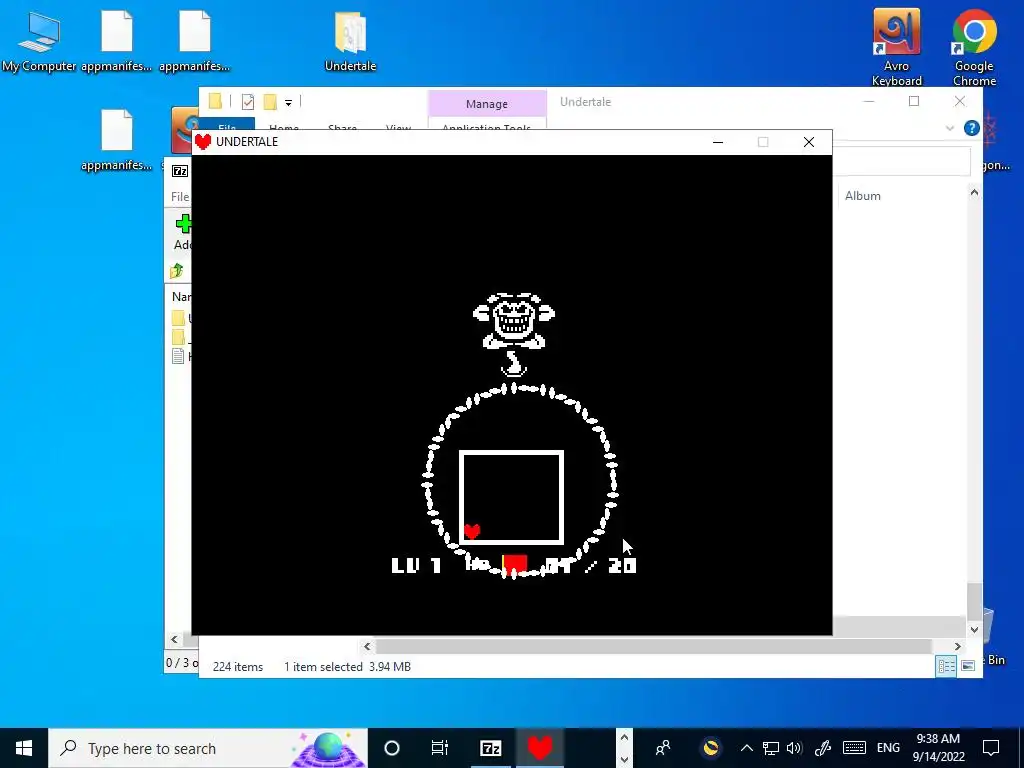1024x768 pixels.
Task: Click the taskbar scroll up arrow
Action: [624, 738]
